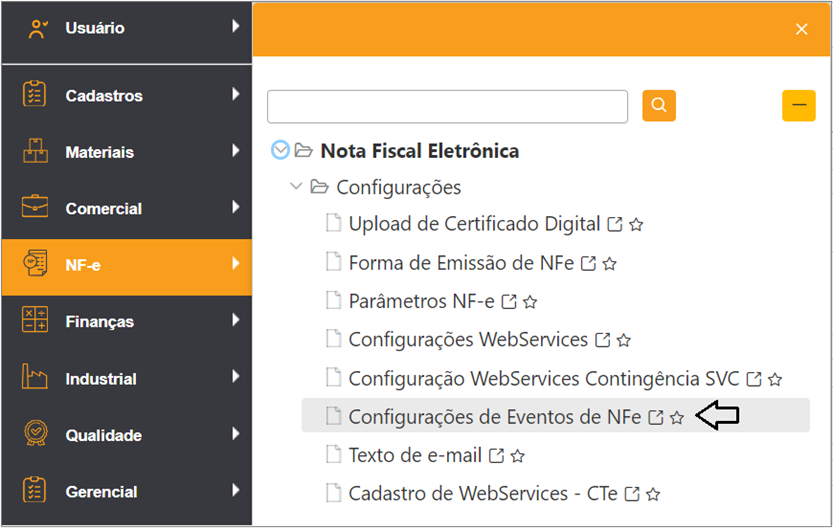Screen dimensions: 833x529
Task: Open Upload de Certificado Digital external-link icon
Action: [615, 225]
